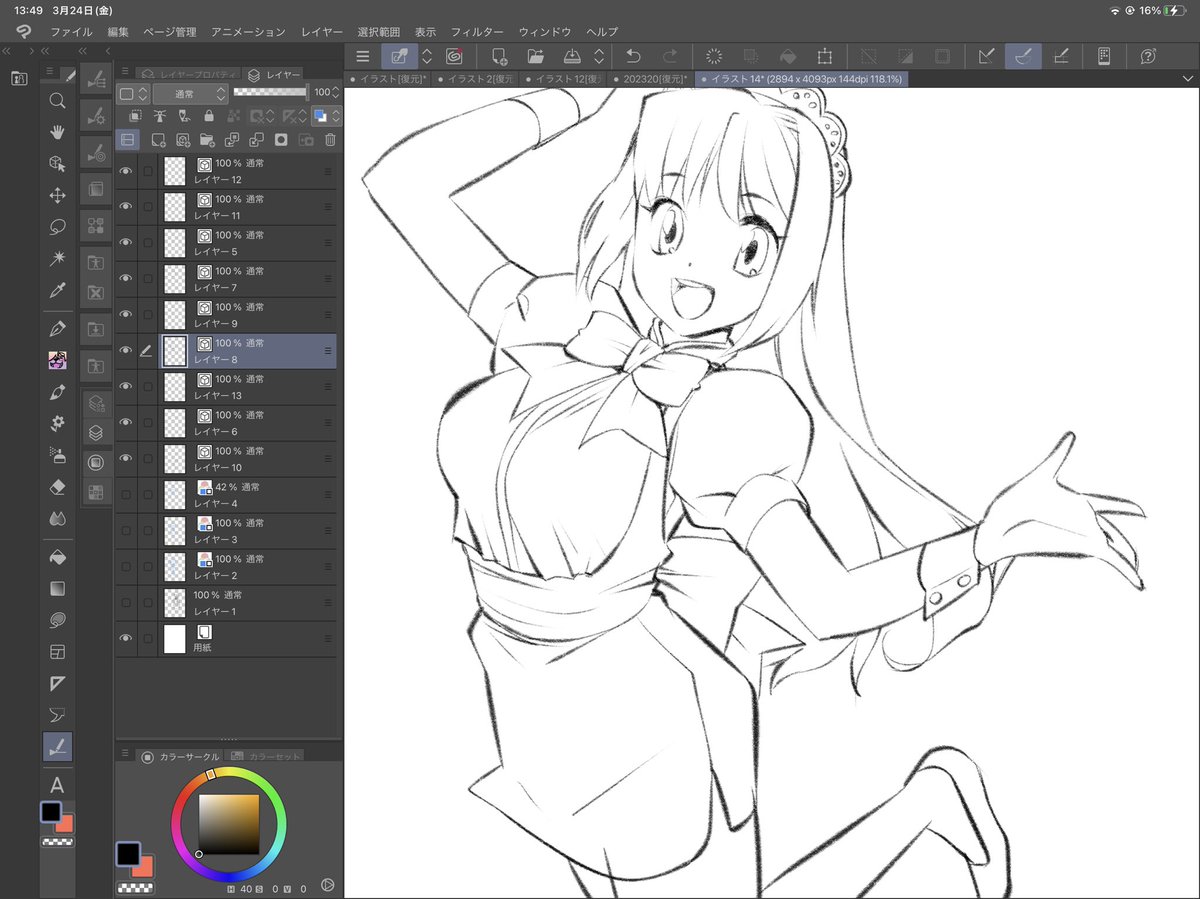Open the command bar hamburger menu
This screenshot has height=899, width=1200.
(x=362, y=56)
